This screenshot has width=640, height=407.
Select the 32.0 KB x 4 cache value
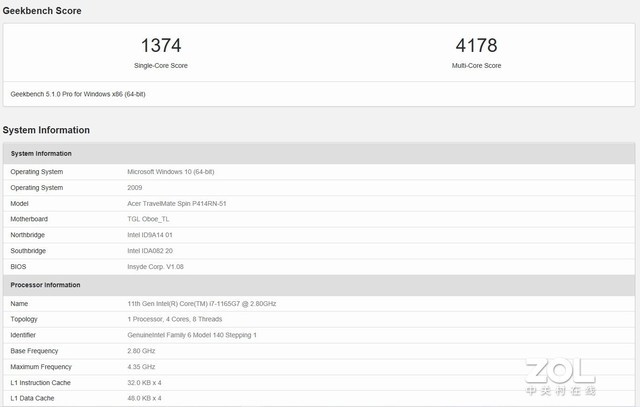[144, 383]
